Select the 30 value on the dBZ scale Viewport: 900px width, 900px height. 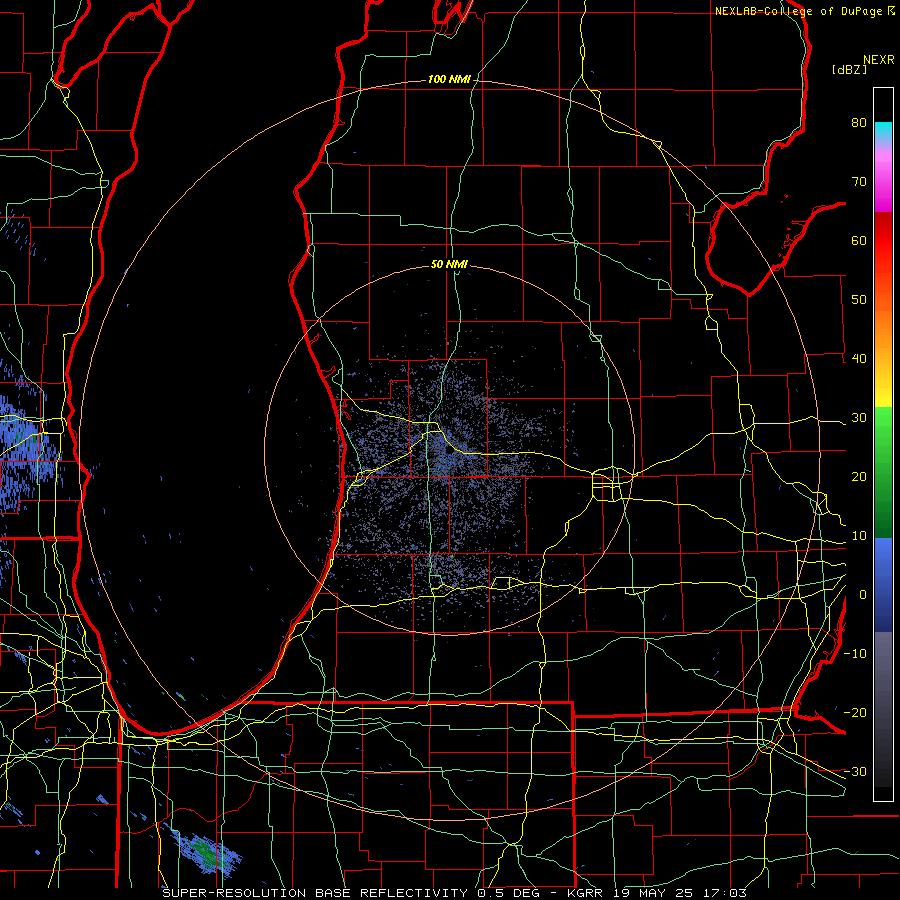(x=859, y=417)
